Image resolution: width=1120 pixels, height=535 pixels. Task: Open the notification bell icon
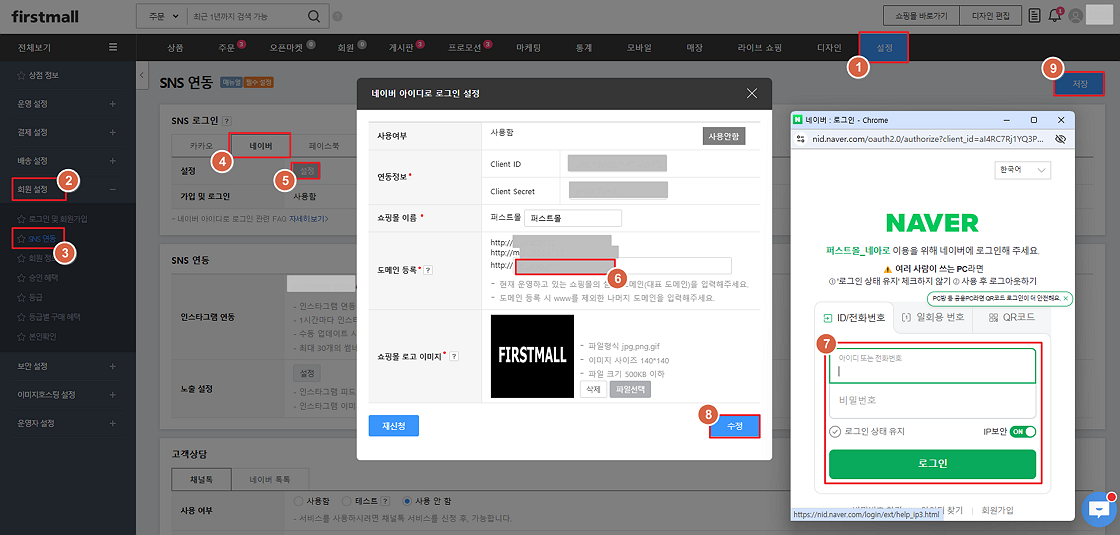point(1054,16)
